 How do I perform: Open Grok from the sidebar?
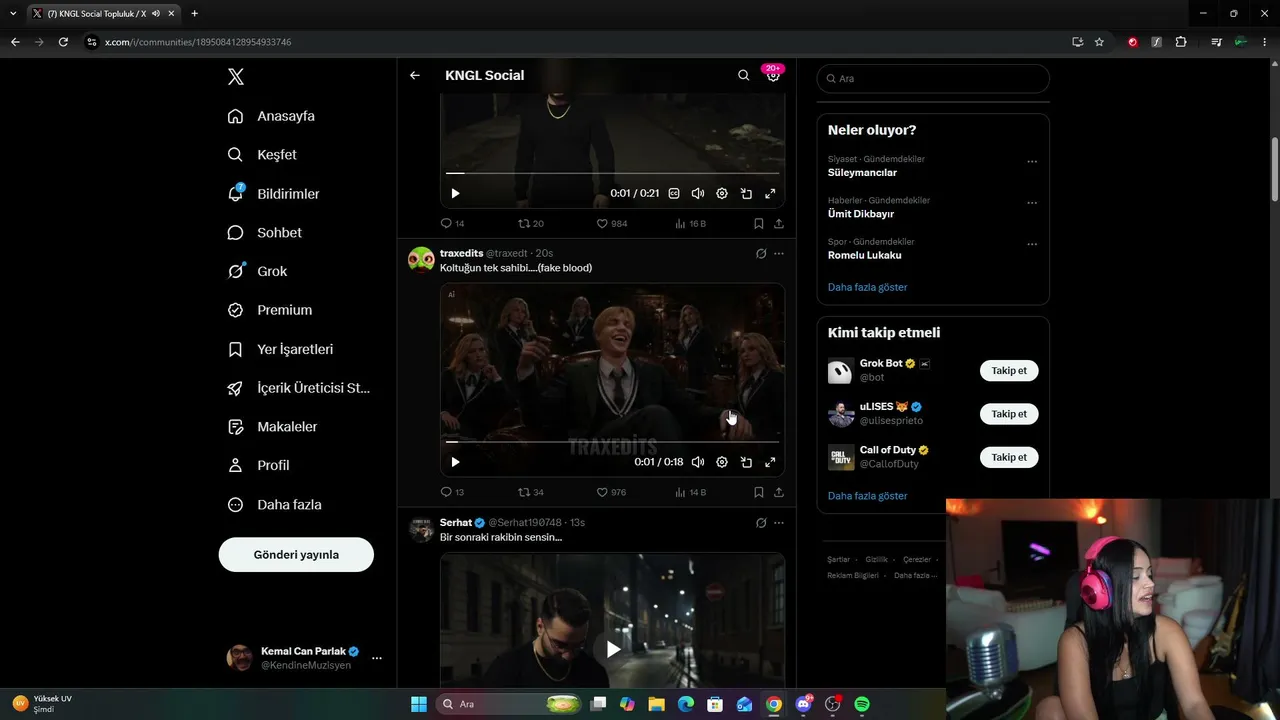pos(257,271)
